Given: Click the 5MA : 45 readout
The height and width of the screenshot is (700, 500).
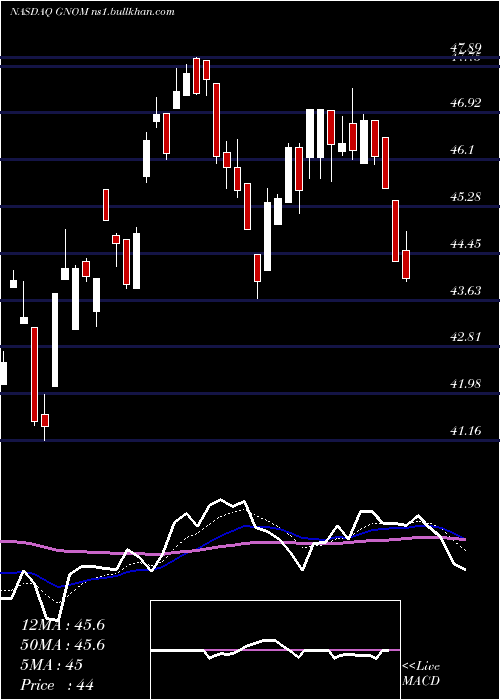Looking at the screenshot, I should coord(51,665).
